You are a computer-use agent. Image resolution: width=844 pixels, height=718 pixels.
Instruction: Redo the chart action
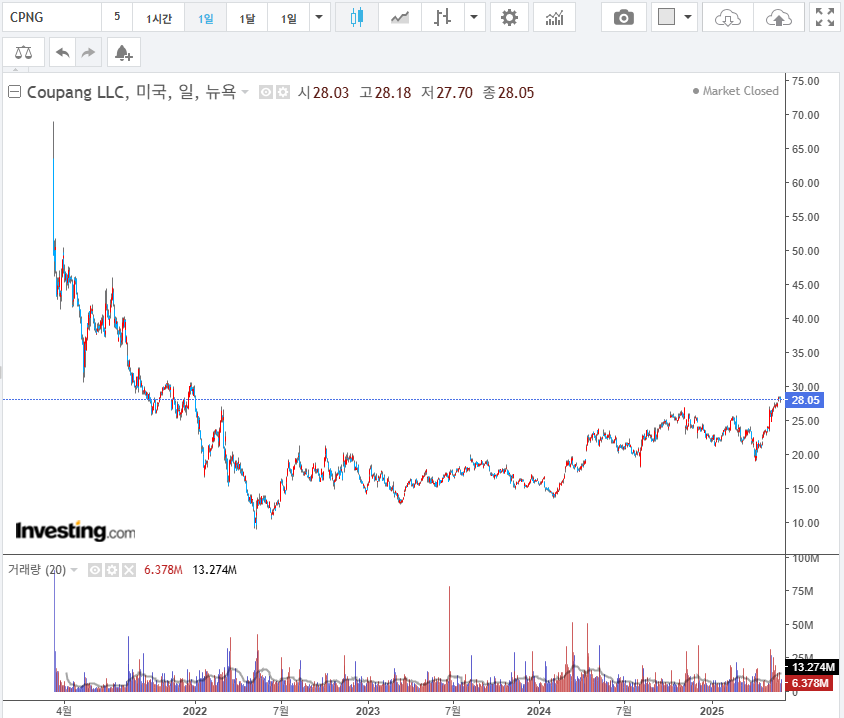point(88,52)
